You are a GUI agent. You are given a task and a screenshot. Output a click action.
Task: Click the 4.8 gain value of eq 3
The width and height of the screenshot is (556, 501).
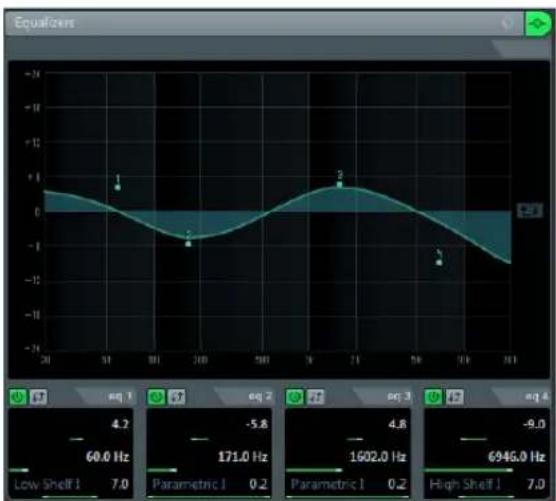[397, 424]
